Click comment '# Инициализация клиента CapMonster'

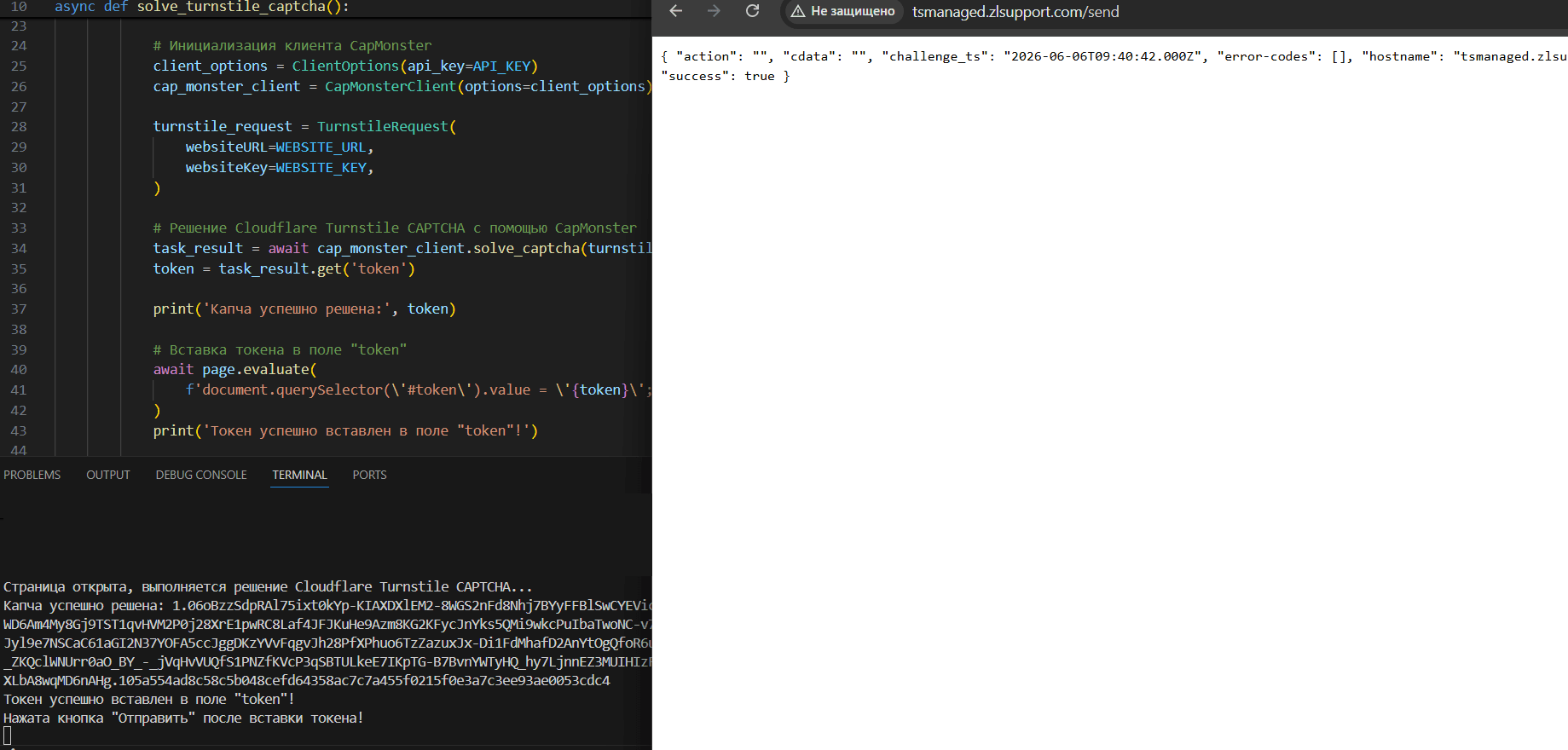292,45
